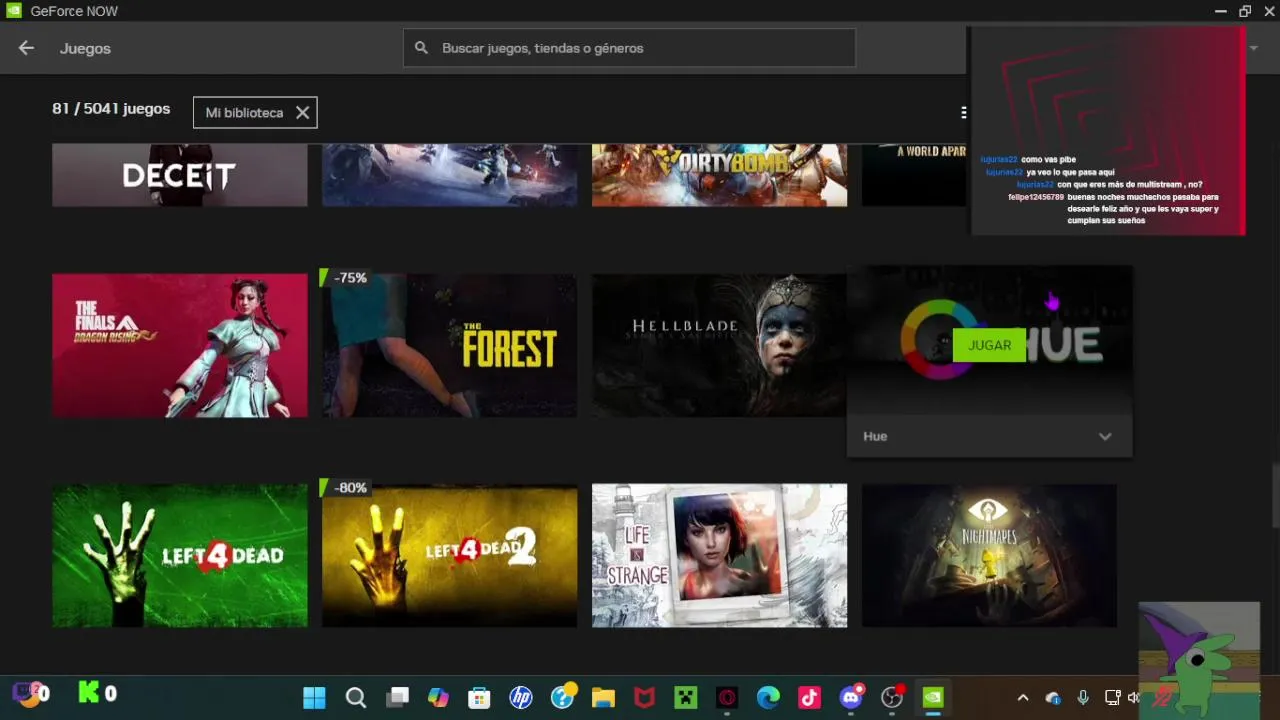
Task: Open File Explorer from the taskbar
Action: point(603,697)
